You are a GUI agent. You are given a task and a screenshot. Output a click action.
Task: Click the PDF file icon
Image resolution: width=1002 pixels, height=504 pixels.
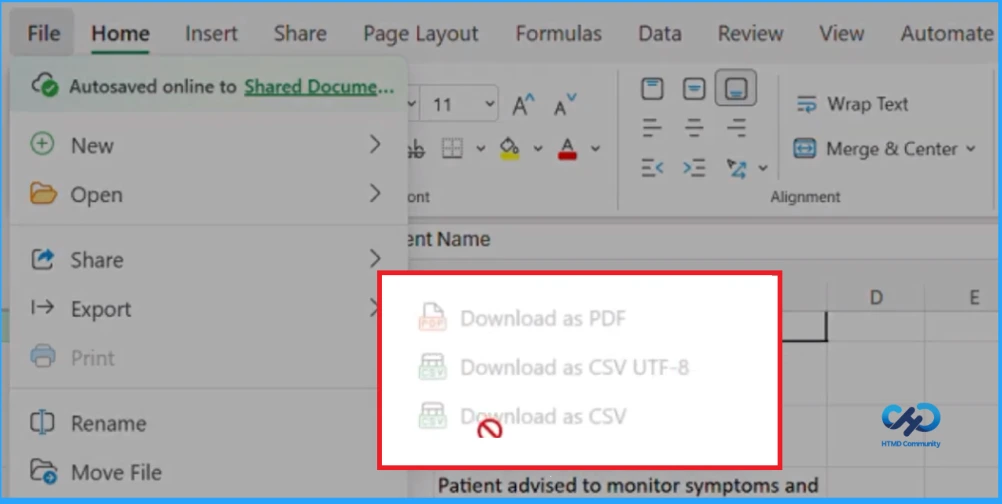433,317
